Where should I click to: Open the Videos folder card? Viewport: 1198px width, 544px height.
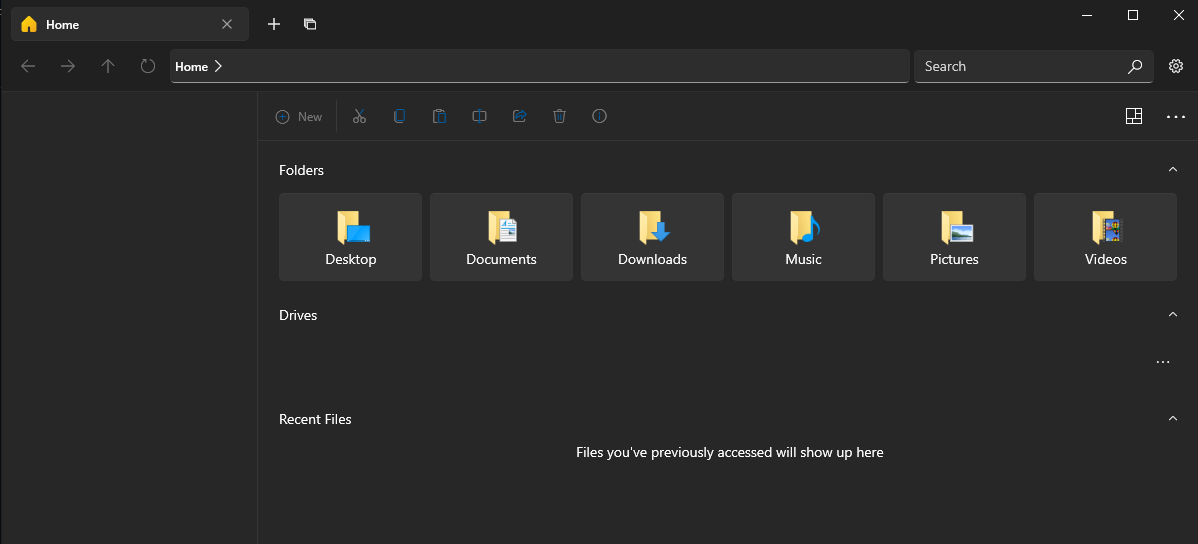(x=1106, y=237)
